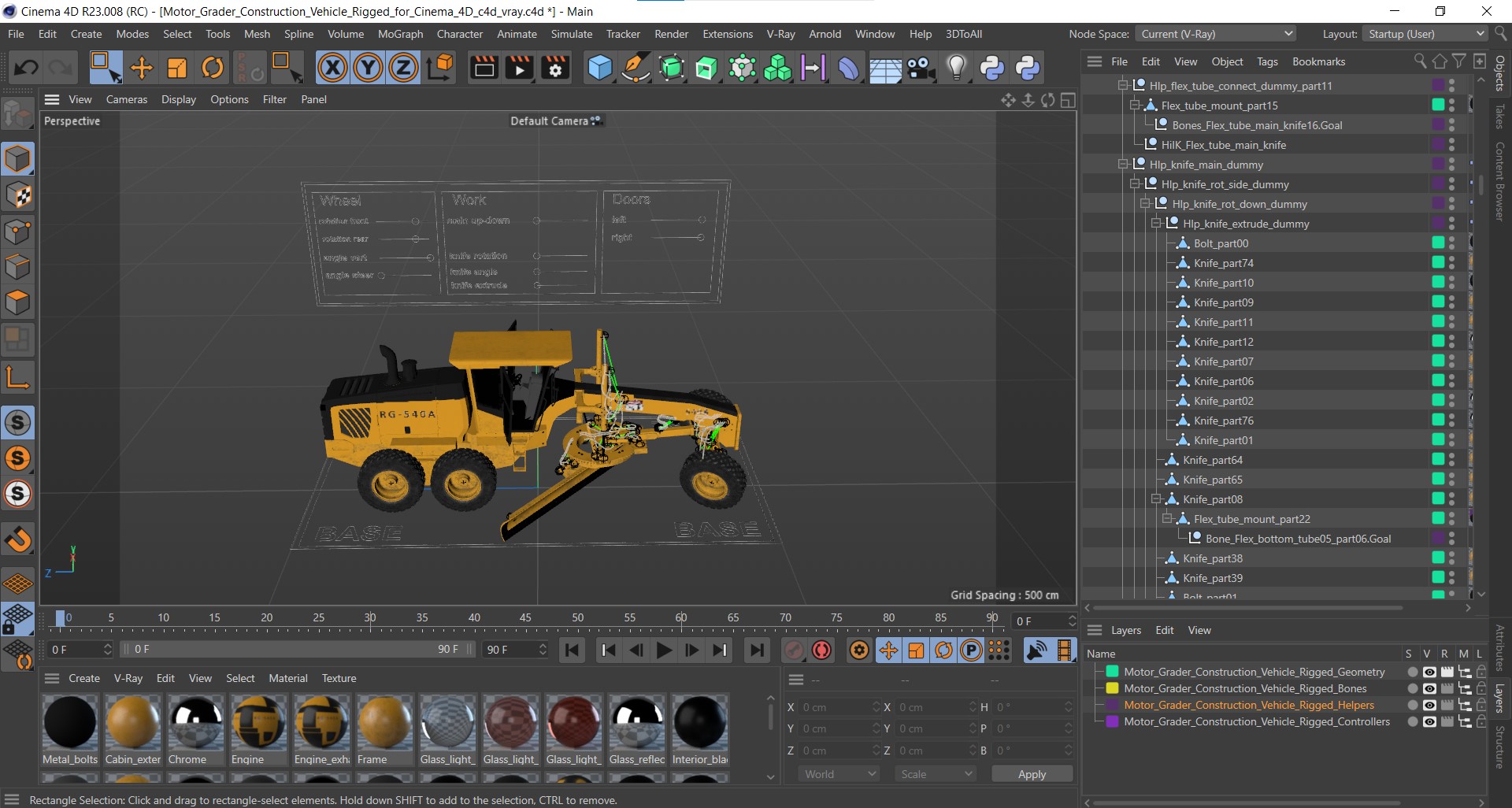1512x808 pixels.
Task: Toggle Autokeying button
Action: coord(822,650)
